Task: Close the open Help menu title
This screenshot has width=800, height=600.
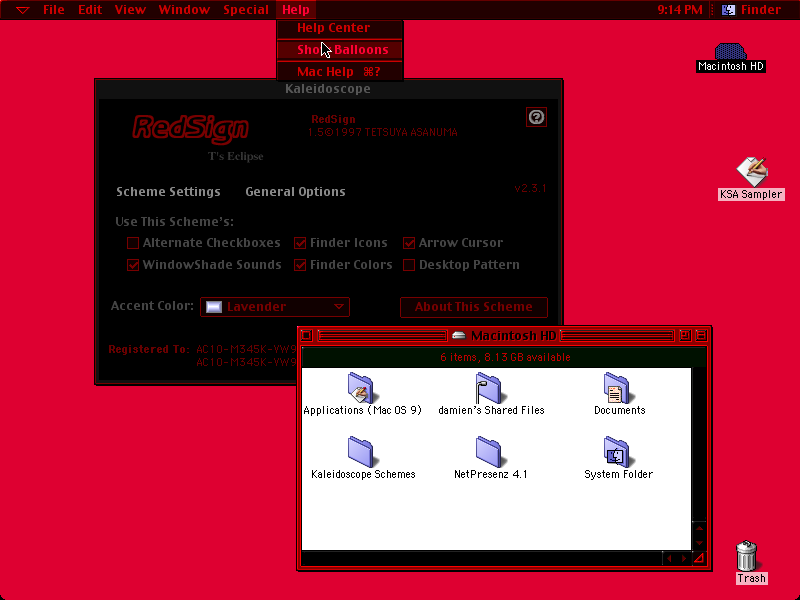Action: tap(296, 10)
